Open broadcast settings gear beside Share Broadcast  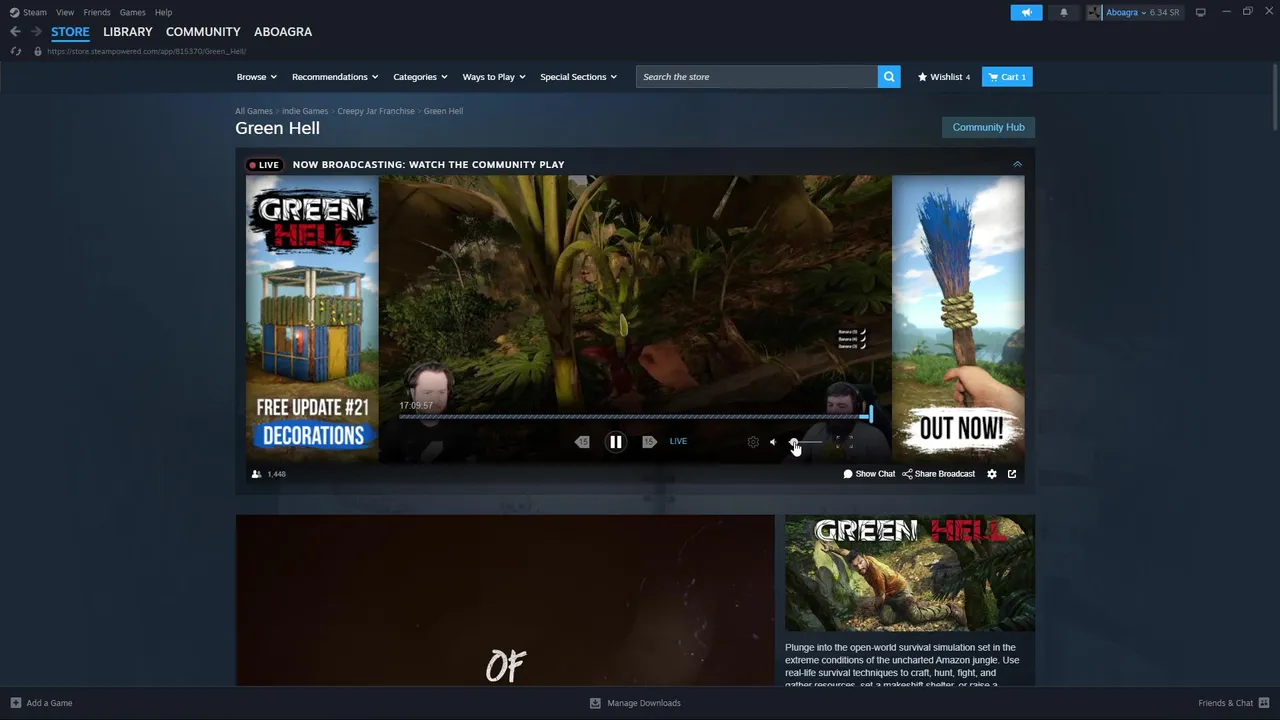[x=992, y=474]
